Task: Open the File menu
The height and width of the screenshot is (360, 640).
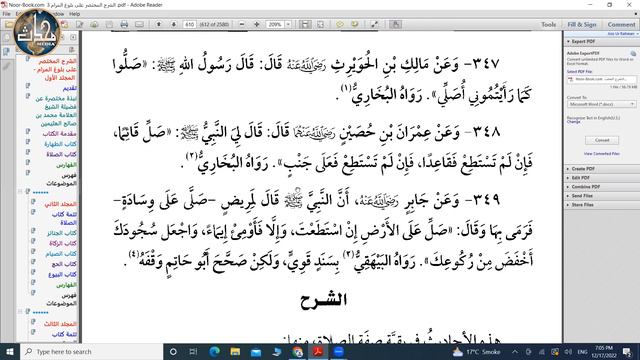Action: [7, 14]
